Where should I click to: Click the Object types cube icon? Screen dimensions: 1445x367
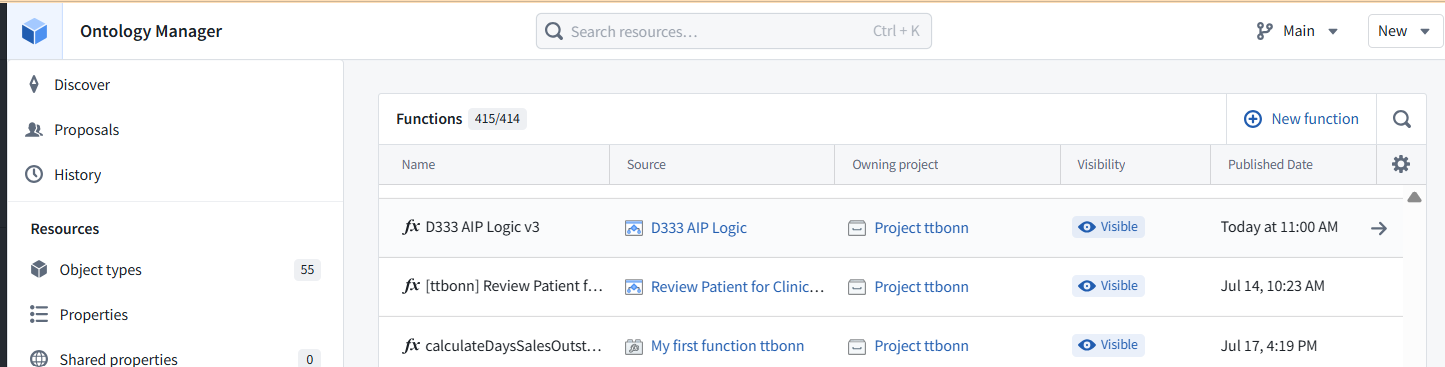39,270
